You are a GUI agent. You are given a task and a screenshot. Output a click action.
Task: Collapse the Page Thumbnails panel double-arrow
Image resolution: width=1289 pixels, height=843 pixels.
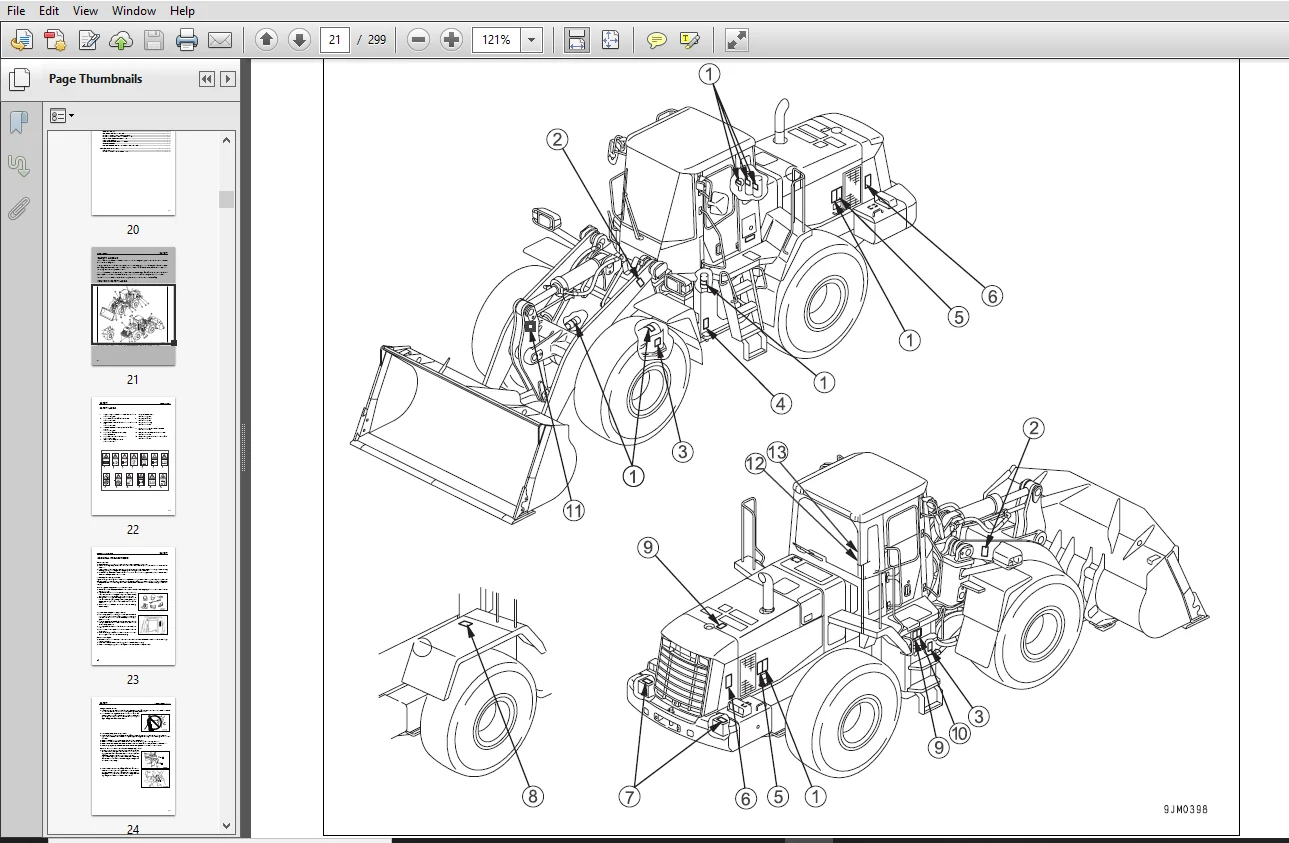(207, 79)
